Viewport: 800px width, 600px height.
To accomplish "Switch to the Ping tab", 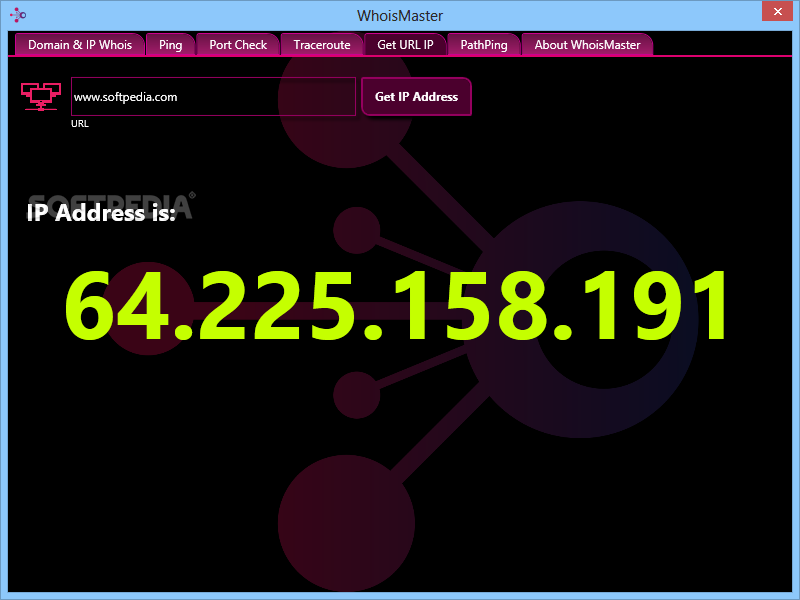I will [x=170, y=45].
